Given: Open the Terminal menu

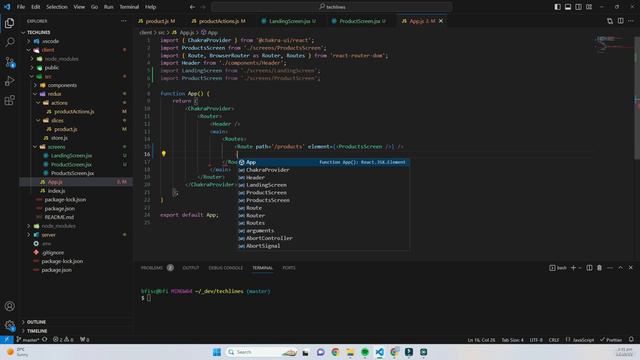Looking at the screenshot, I should (x=129, y=7).
